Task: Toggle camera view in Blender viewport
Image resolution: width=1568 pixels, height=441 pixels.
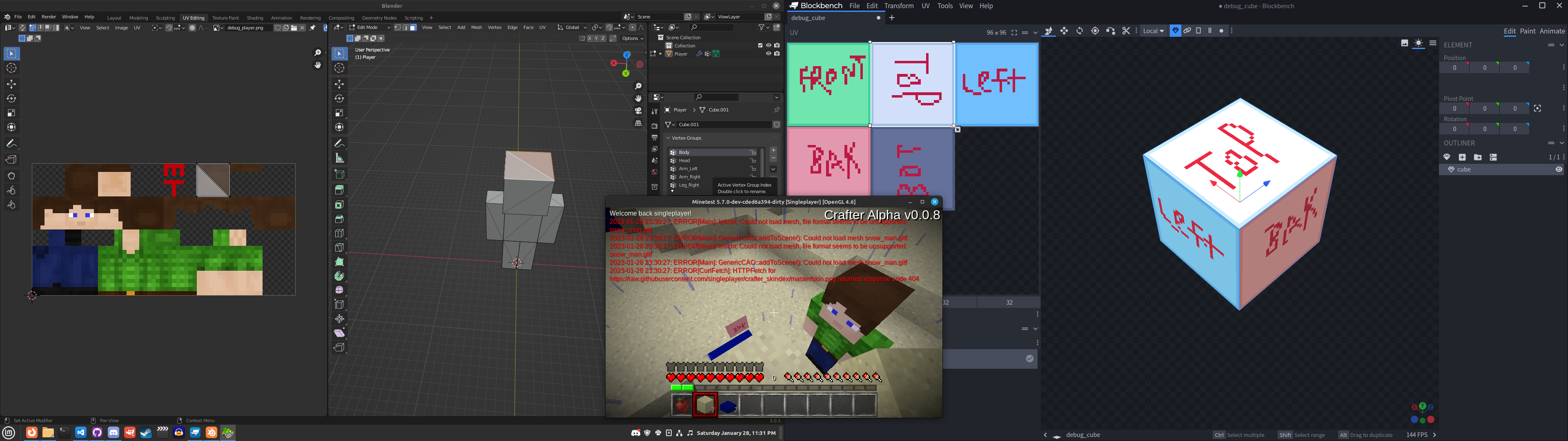Action: coord(638,111)
